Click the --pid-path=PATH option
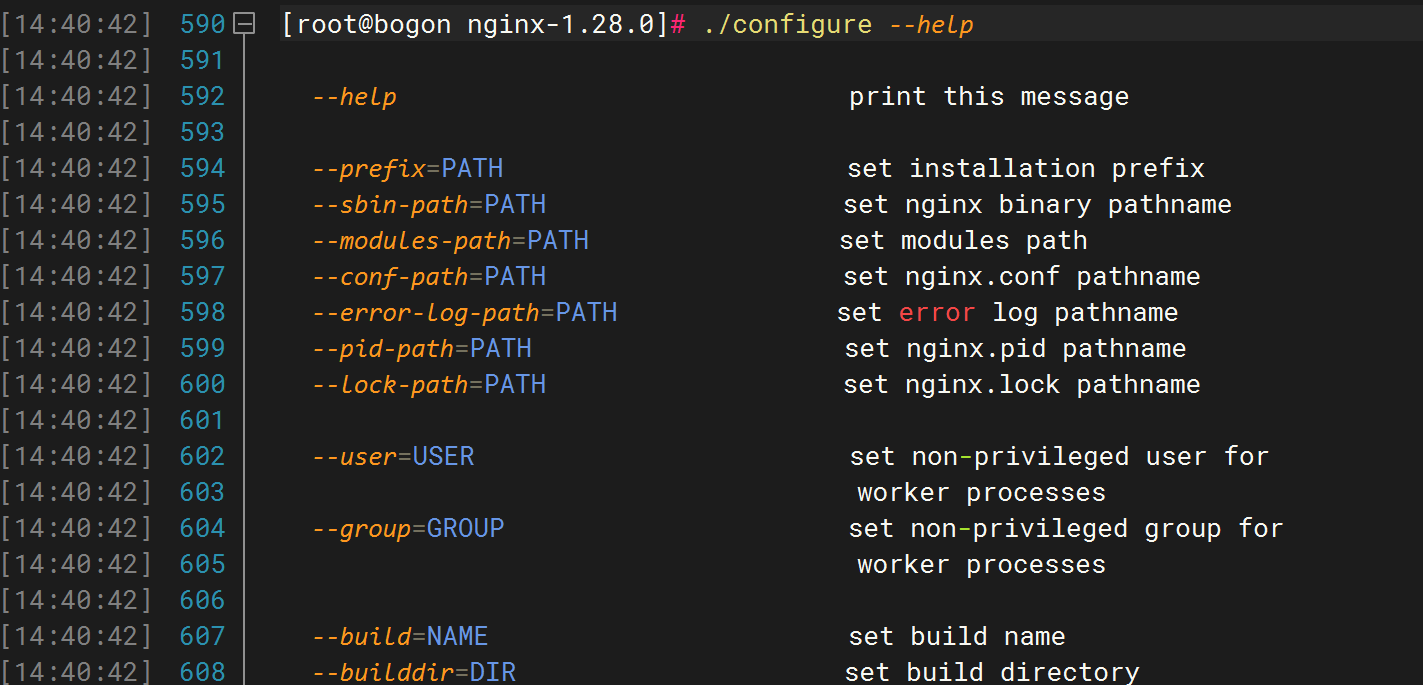The height and width of the screenshot is (685, 1423). click(422, 348)
